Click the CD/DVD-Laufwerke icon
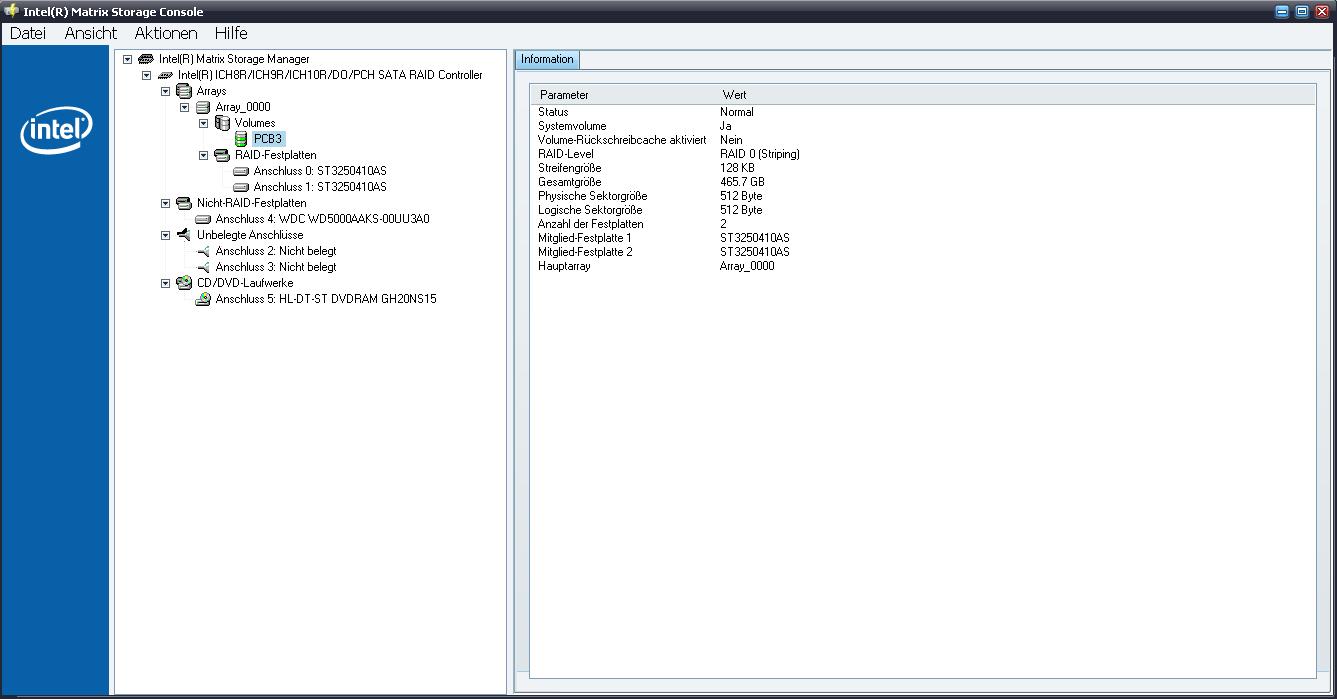The height and width of the screenshot is (699, 1337). pyautogui.click(x=184, y=283)
